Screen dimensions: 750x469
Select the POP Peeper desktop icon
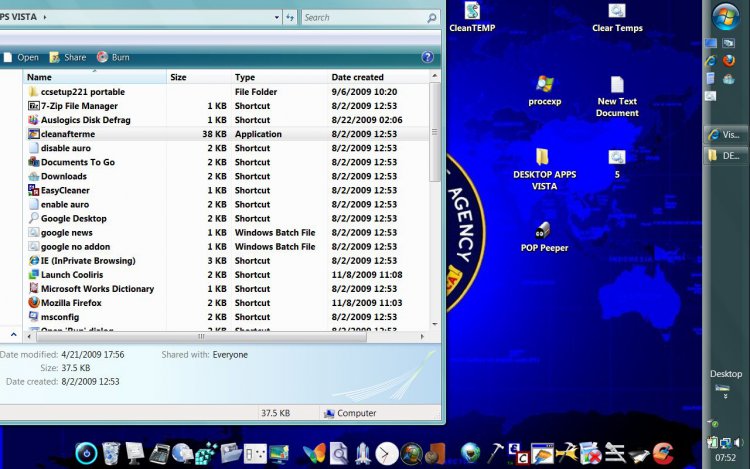(x=544, y=237)
